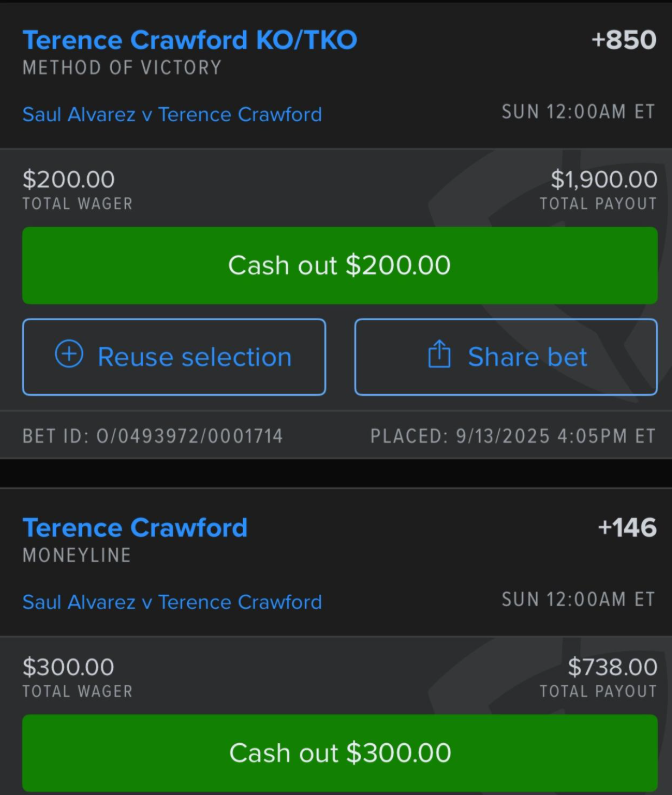This screenshot has height=795, width=672.
Task: Open the Terence Crawford KO/TKO bet title
Action: [x=189, y=40]
